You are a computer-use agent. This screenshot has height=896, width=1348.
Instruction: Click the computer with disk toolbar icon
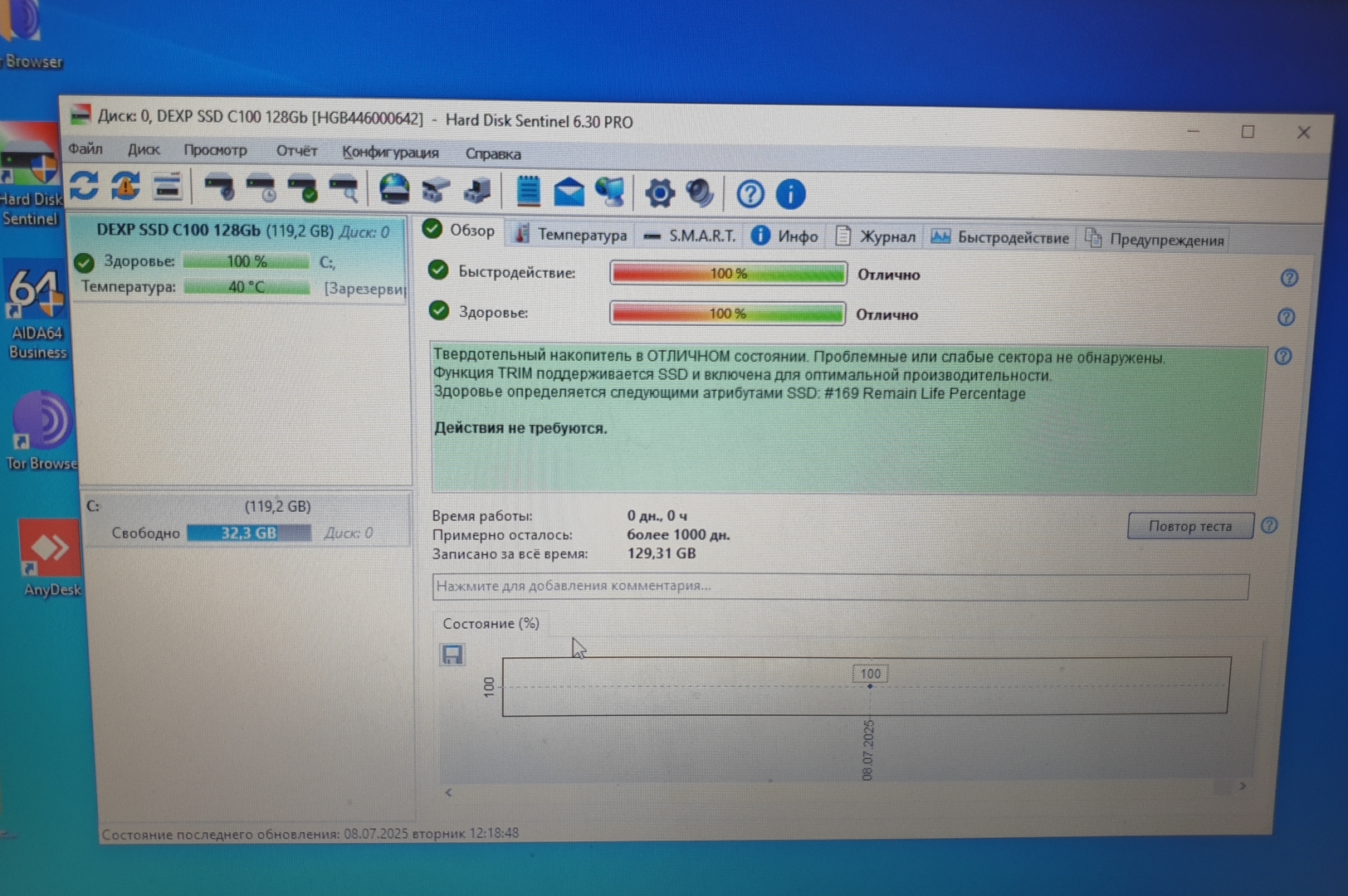point(477,191)
